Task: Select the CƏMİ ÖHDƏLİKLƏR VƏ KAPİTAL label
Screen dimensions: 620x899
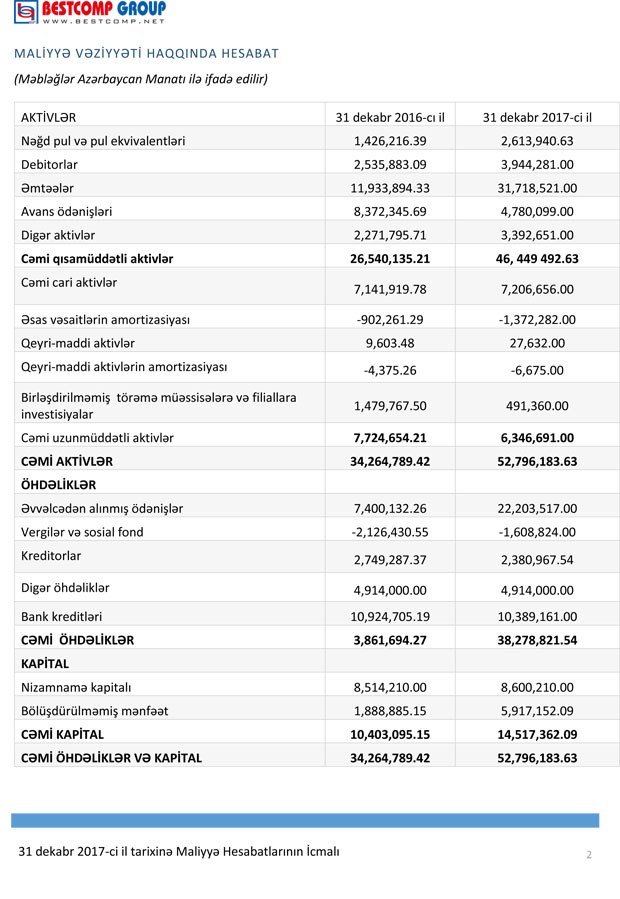Action: (111, 758)
